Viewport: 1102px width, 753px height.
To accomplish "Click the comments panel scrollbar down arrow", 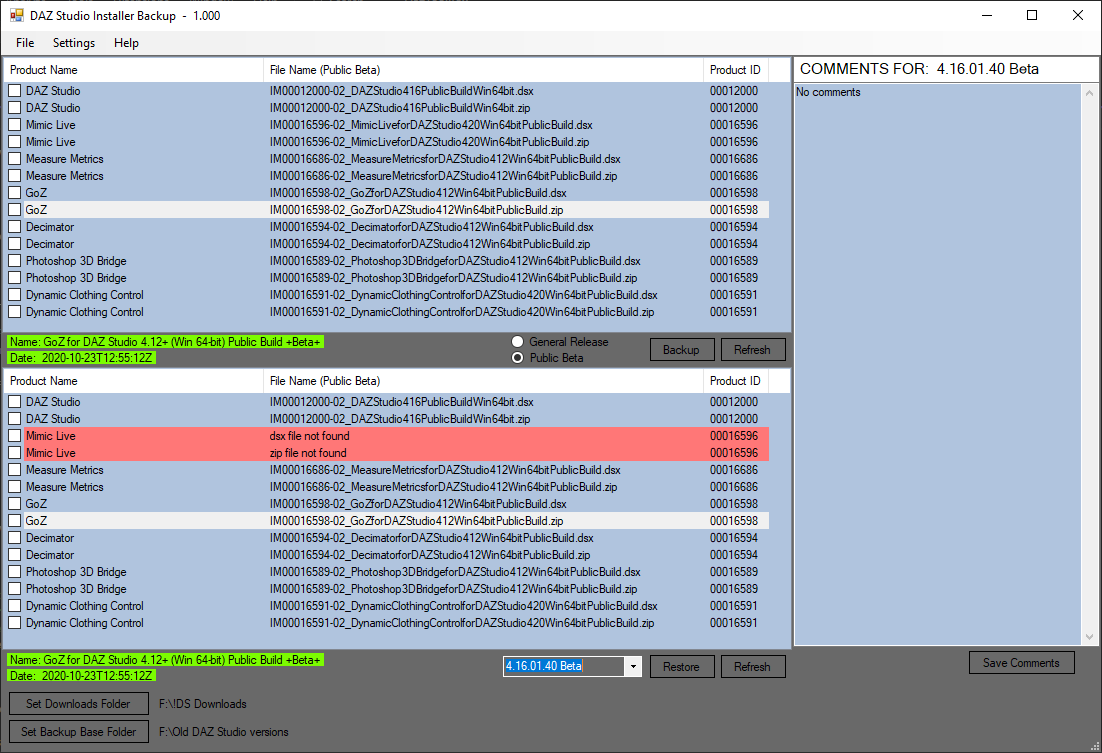I will pyautogui.click(x=1089, y=637).
